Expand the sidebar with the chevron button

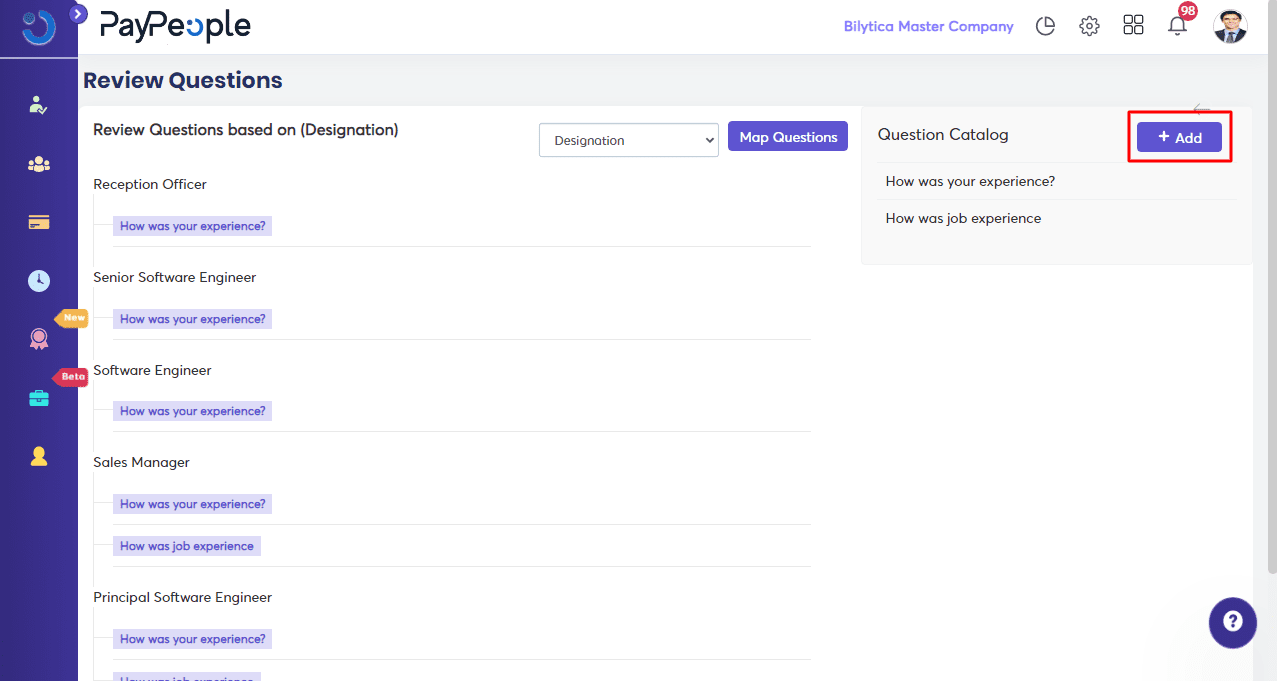pos(79,14)
